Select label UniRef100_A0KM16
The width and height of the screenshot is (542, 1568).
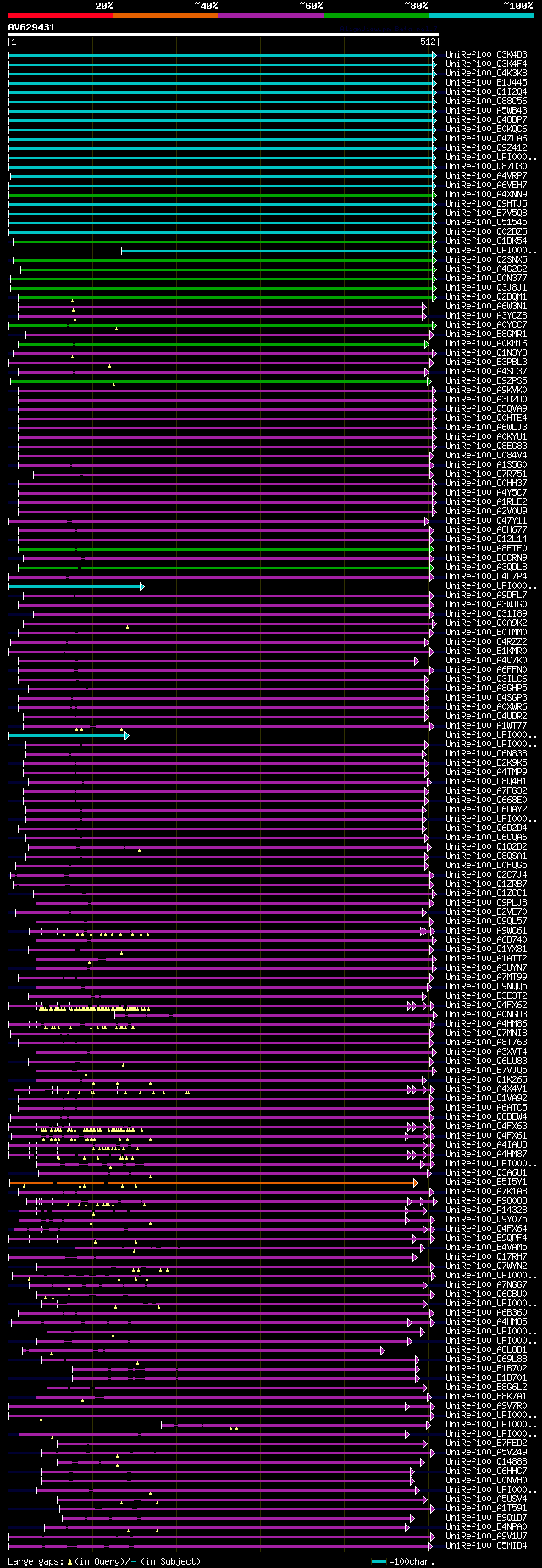(x=486, y=344)
